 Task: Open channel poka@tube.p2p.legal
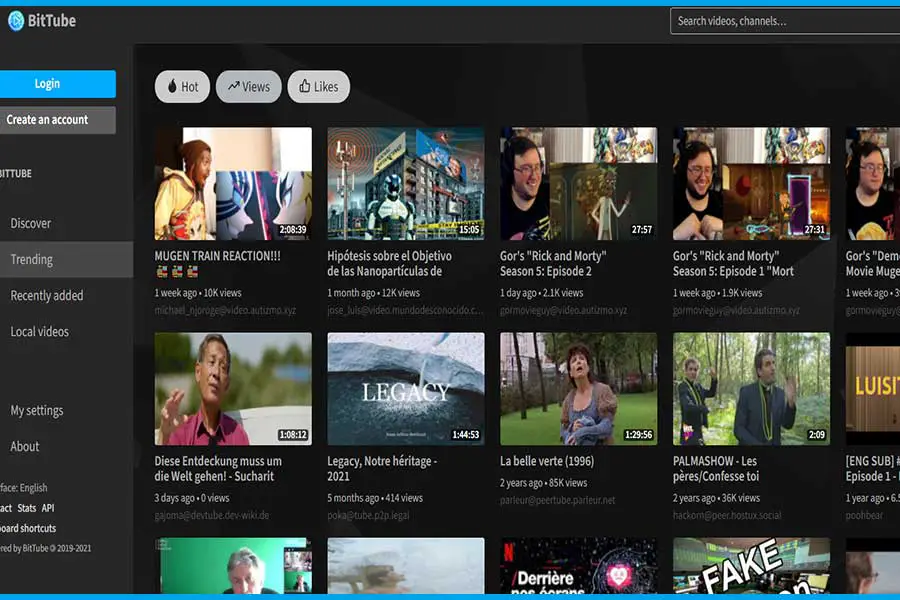click(368, 516)
